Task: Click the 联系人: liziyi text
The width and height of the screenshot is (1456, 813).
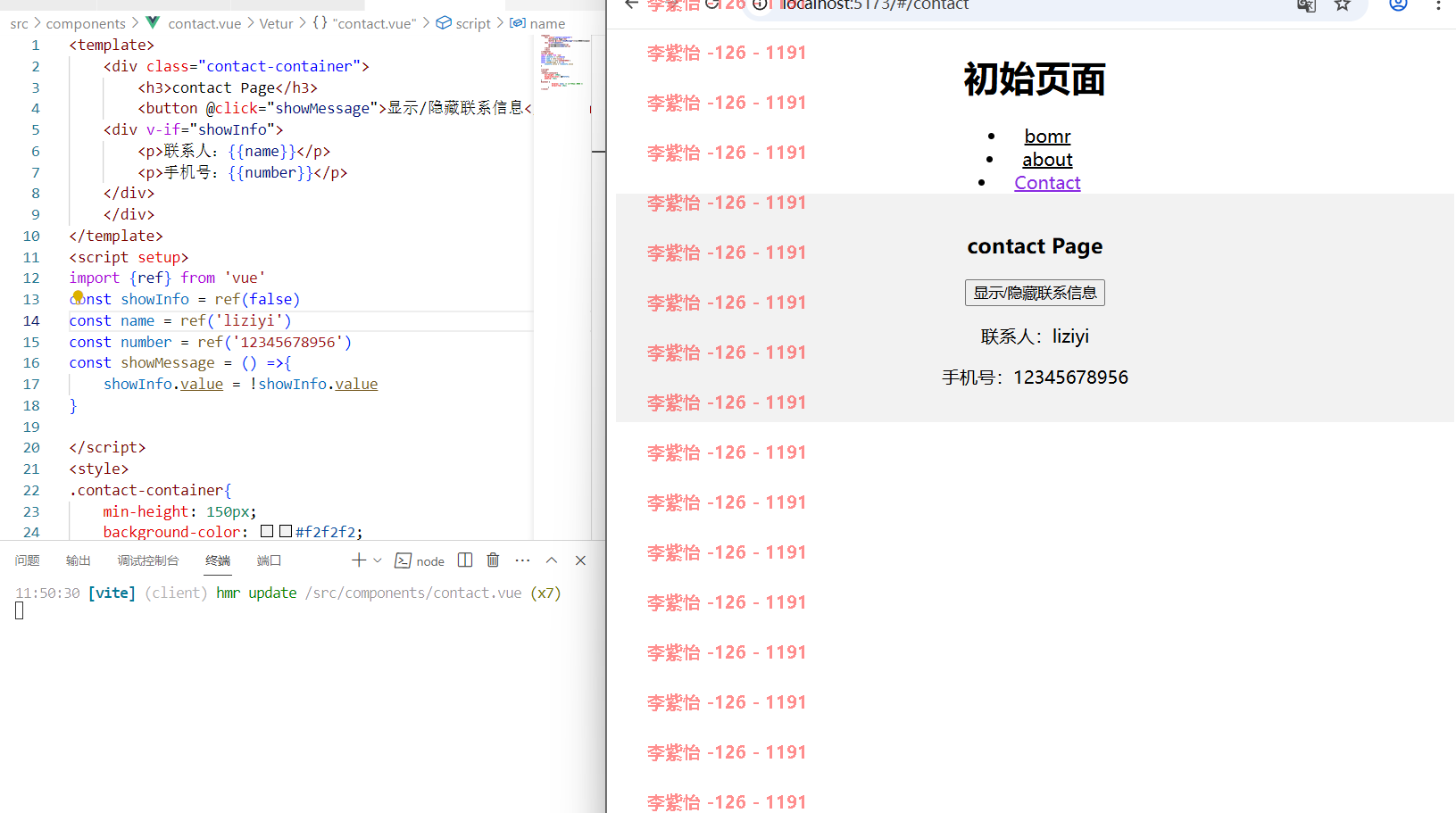Action: (1035, 336)
